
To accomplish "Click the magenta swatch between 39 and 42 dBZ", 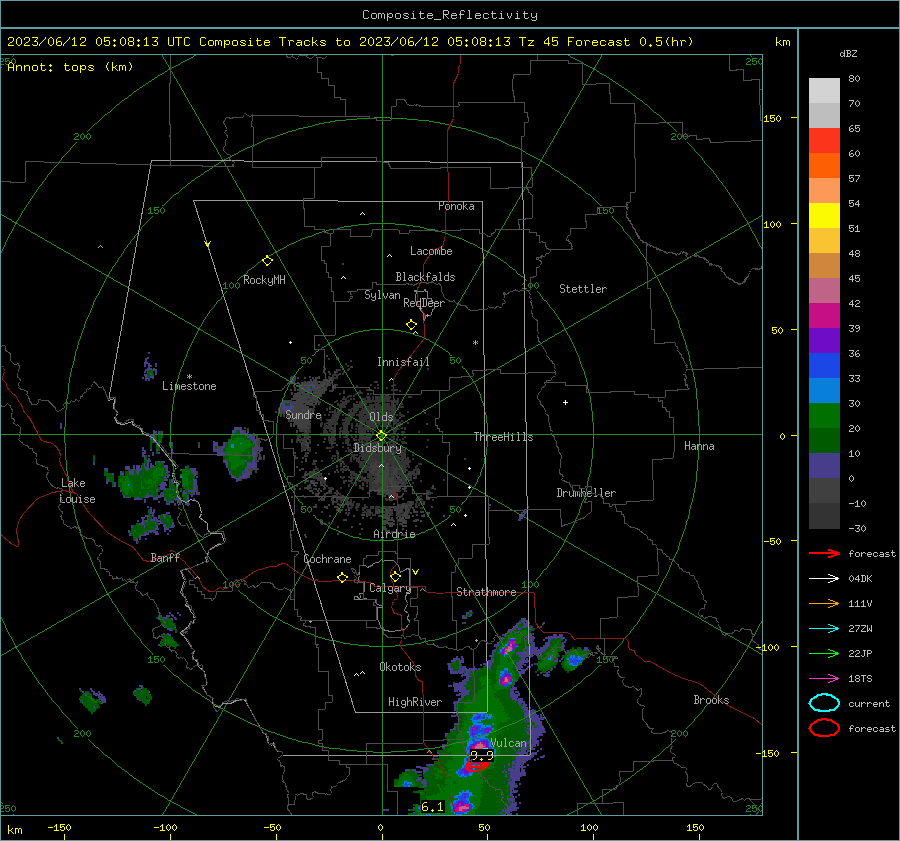I will tap(824, 316).
